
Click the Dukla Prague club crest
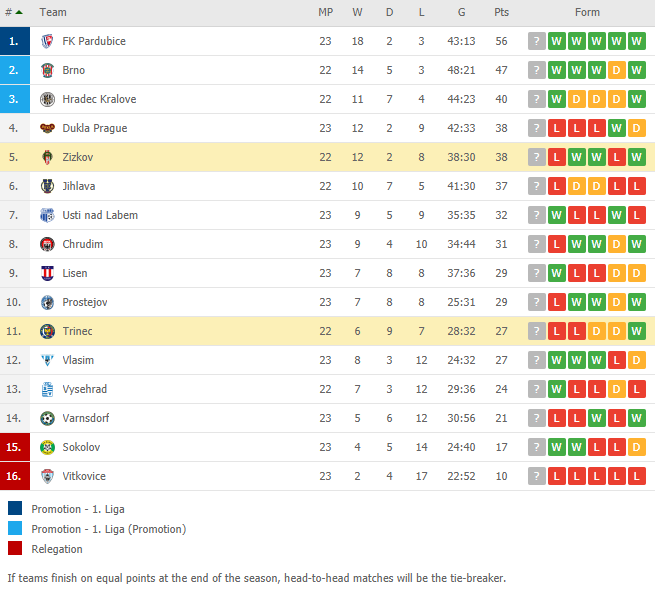click(47, 128)
